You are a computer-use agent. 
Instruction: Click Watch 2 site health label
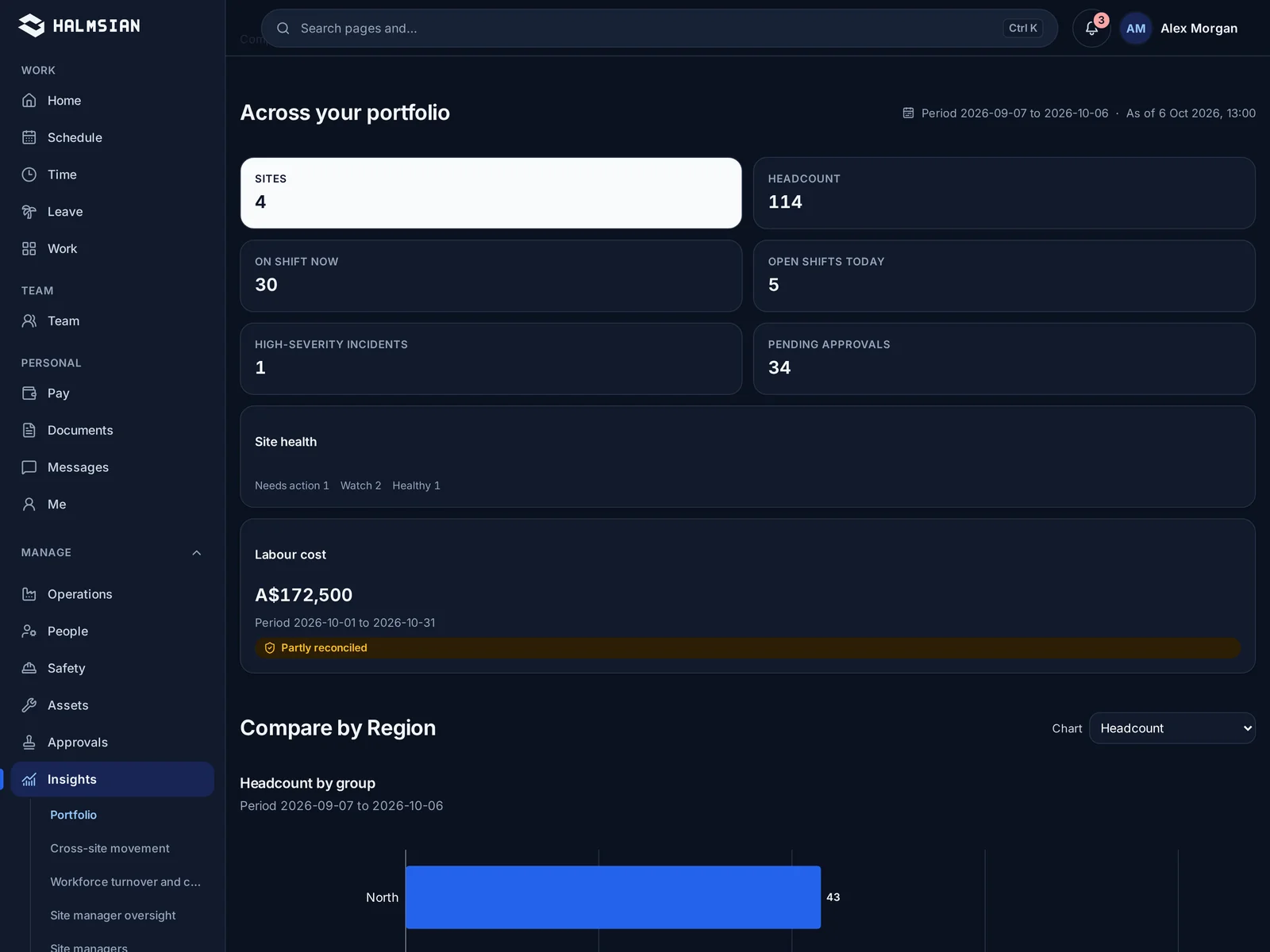(x=360, y=486)
